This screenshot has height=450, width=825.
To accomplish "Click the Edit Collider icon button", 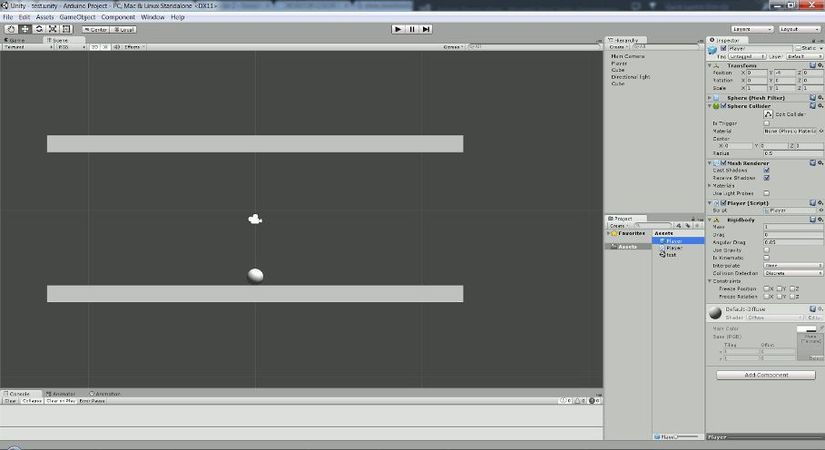I will [x=768, y=114].
